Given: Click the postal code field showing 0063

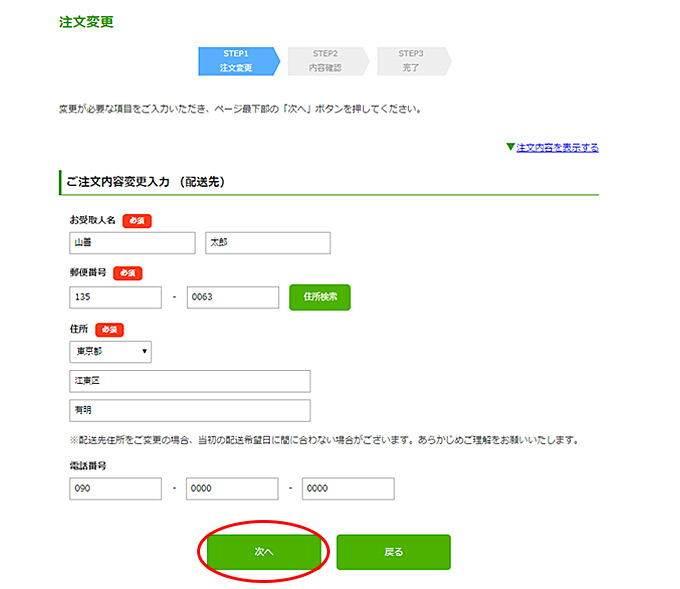Looking at the screenshot, I should click(232, 297).
